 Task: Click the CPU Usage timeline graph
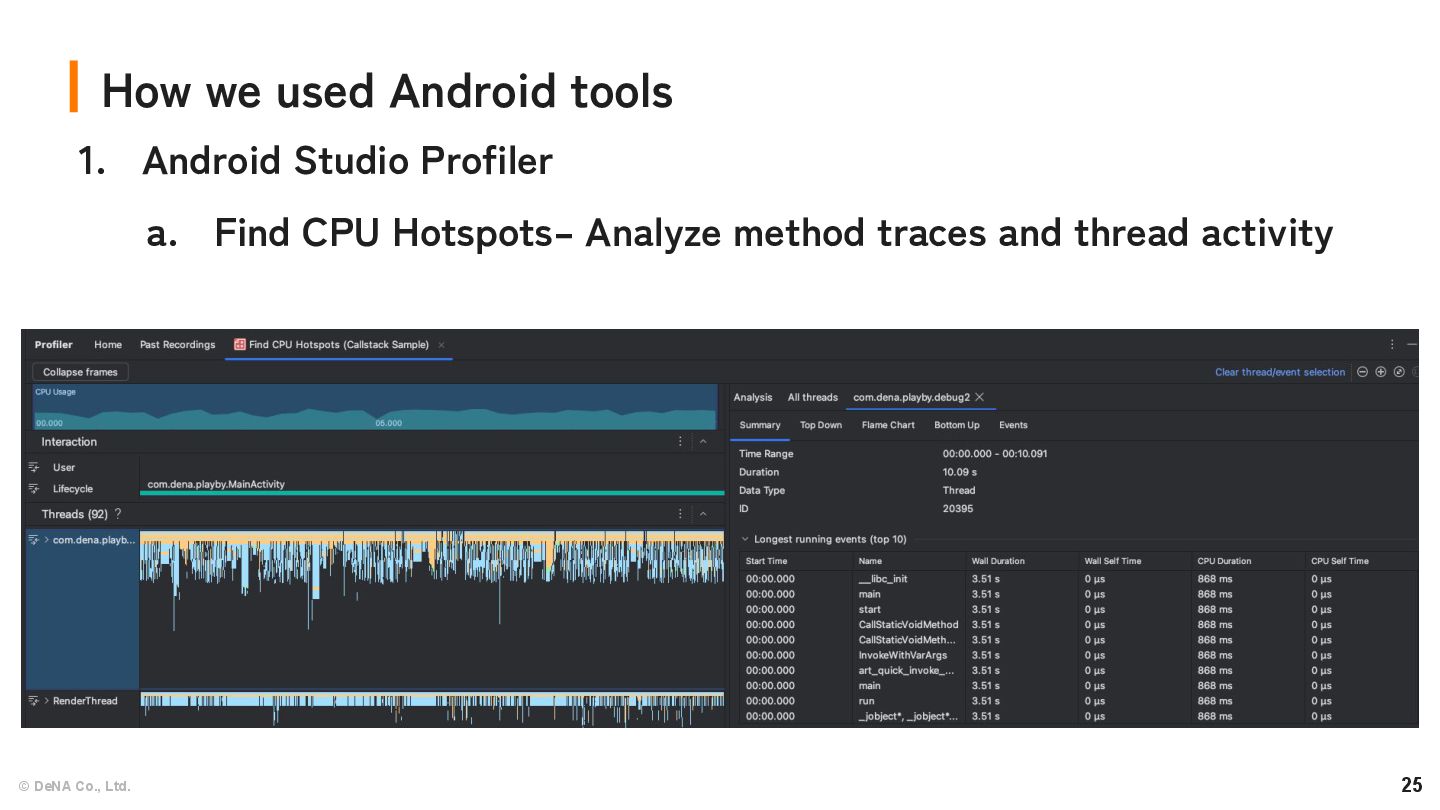tap(375, 407)
